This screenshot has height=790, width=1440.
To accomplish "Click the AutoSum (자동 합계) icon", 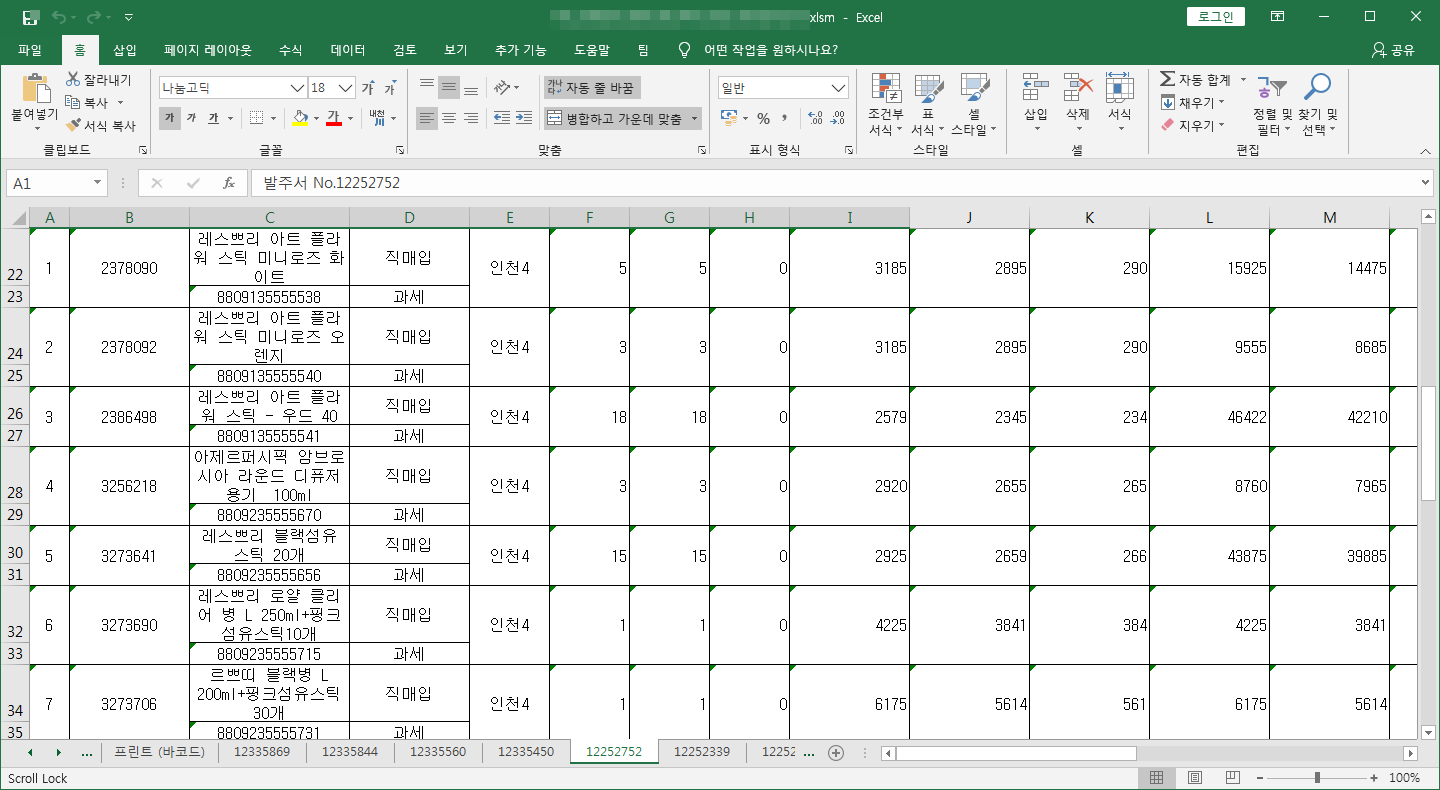I will [x=1167, y=80].
